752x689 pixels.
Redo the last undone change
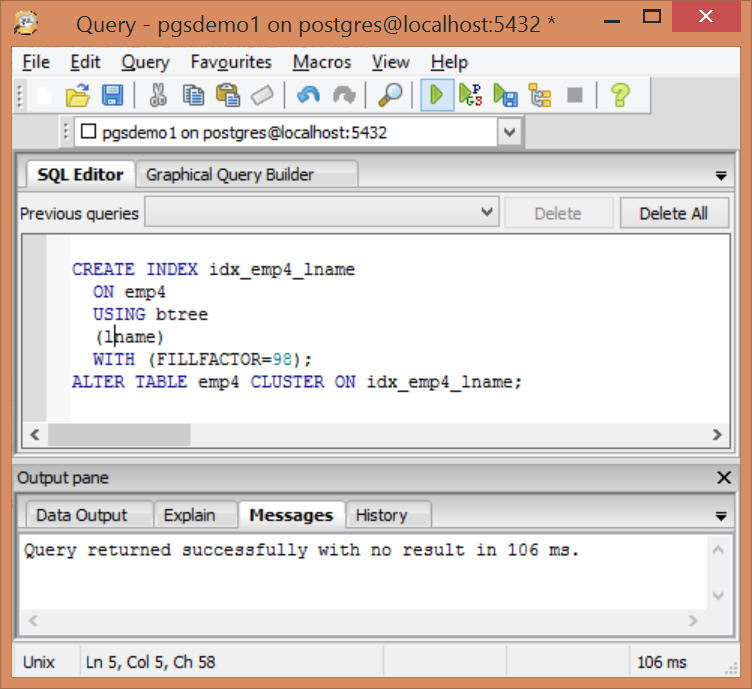[344, 95]
